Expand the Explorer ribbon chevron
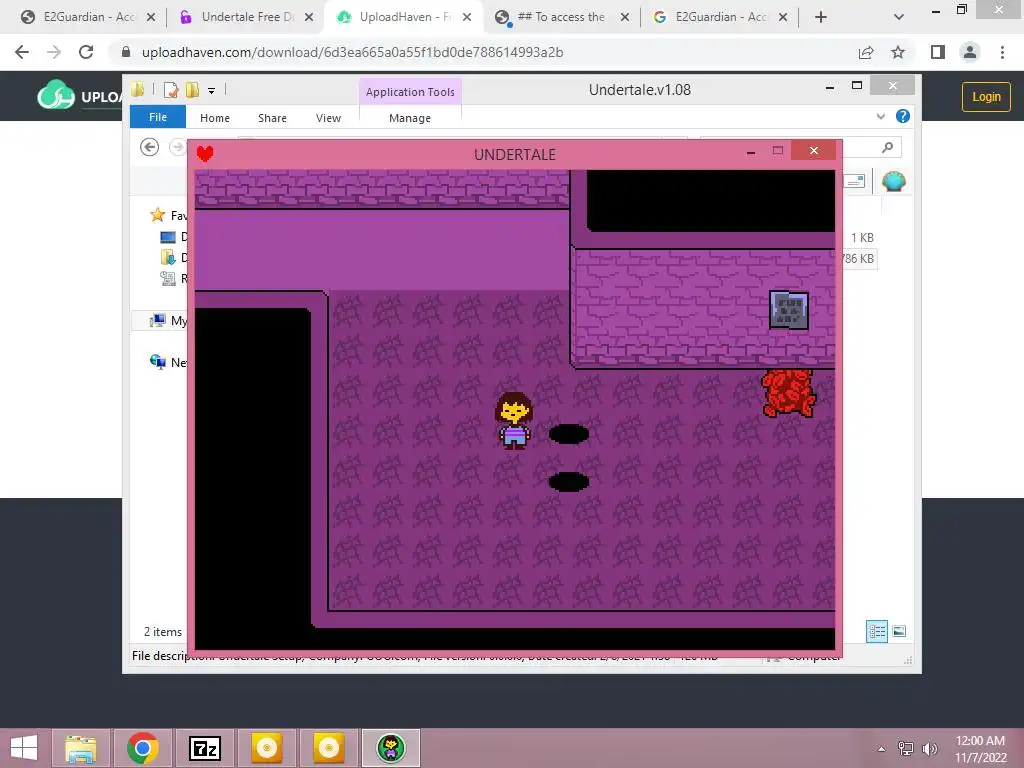 (x=880, y=116)
